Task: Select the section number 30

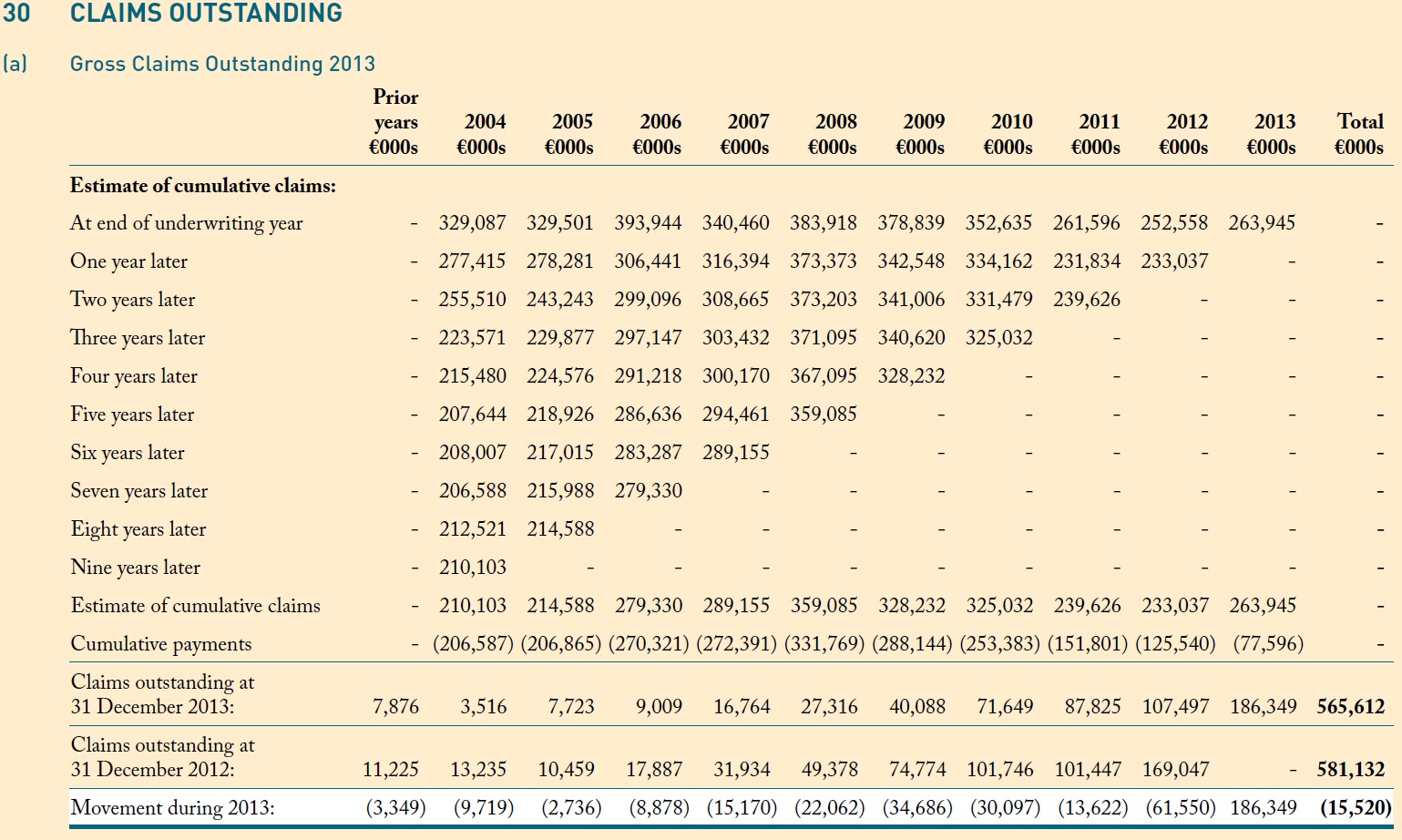Action: [16, 14]
